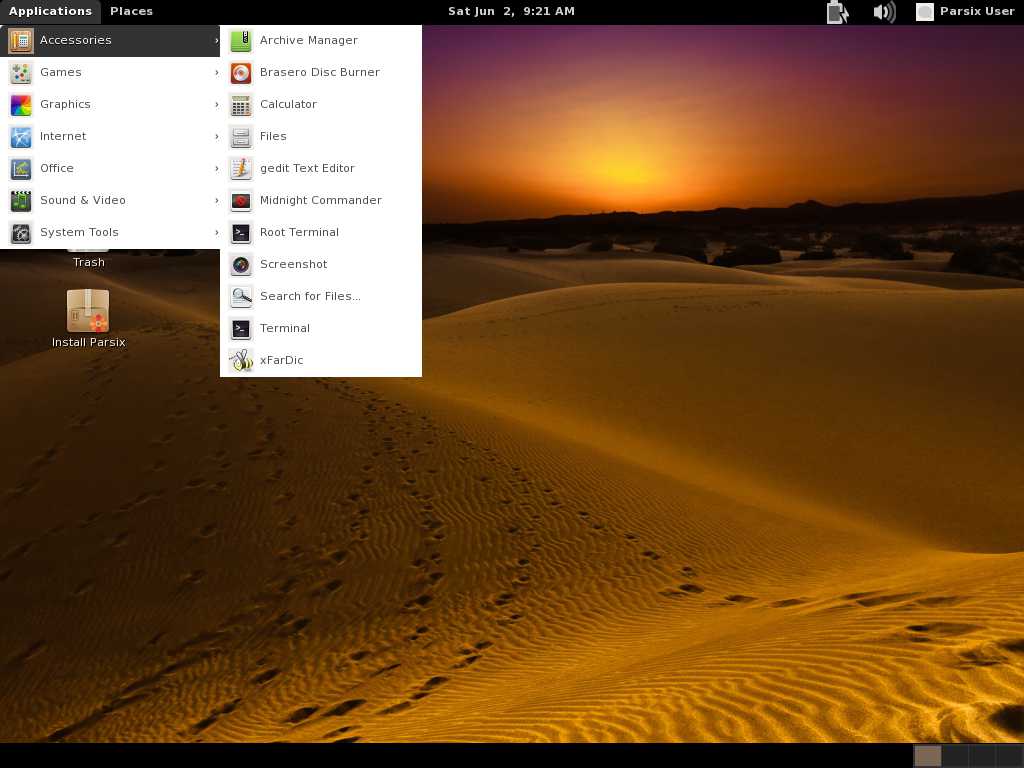1024x768 pixels.
Task: Start the Screenshot tool icon
Action: click(241, 265)
